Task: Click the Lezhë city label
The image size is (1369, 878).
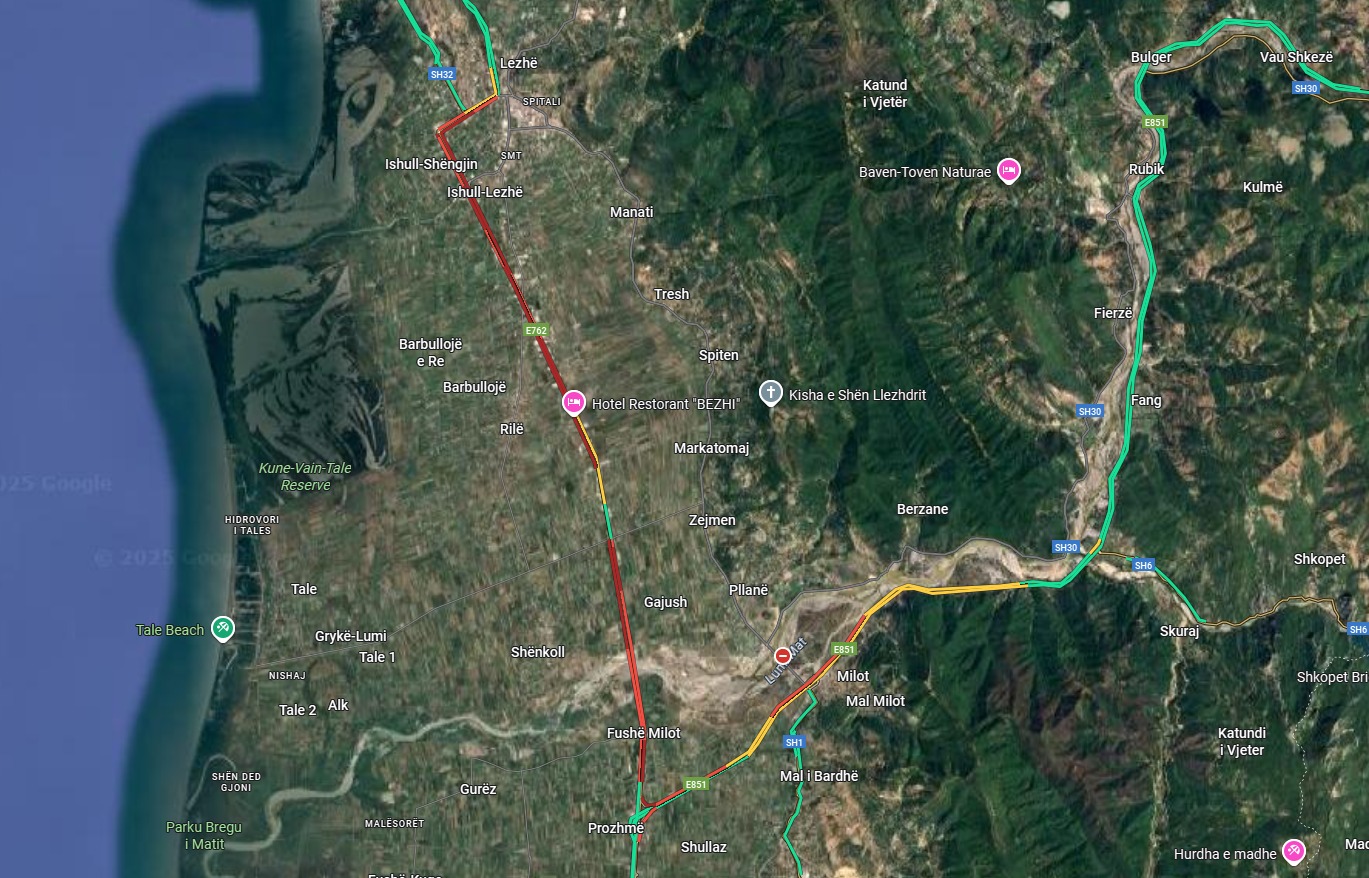Action: (x=519, y=63)
